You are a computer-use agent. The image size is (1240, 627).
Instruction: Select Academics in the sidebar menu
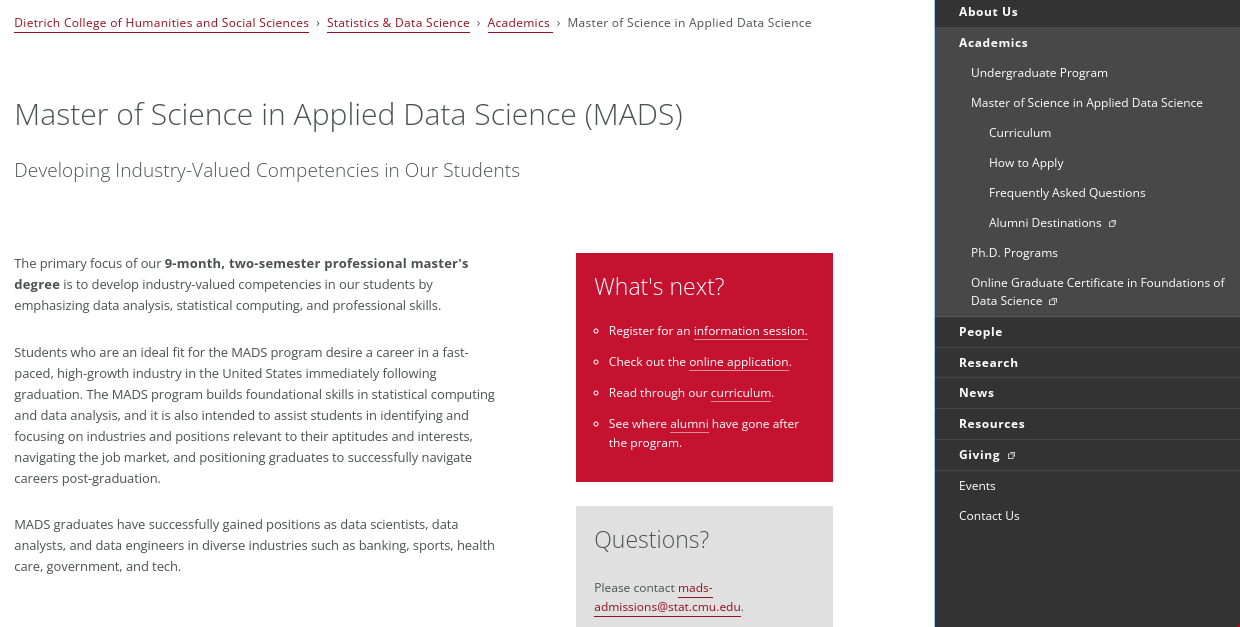[x=993, y=43]
